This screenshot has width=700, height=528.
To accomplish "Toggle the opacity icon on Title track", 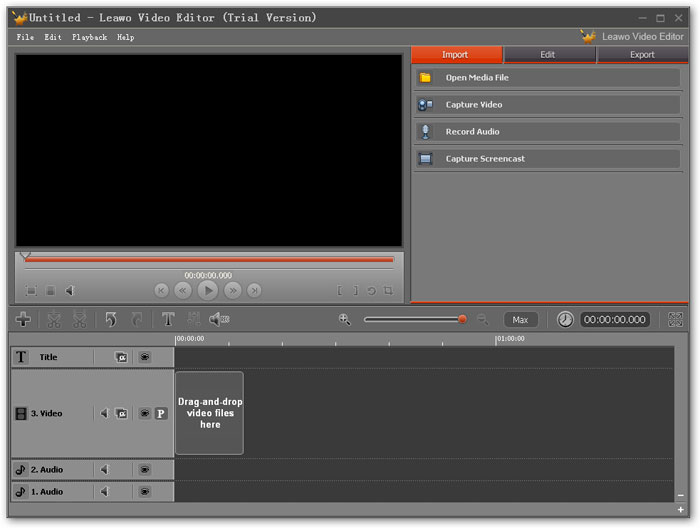I will point(121,357).
